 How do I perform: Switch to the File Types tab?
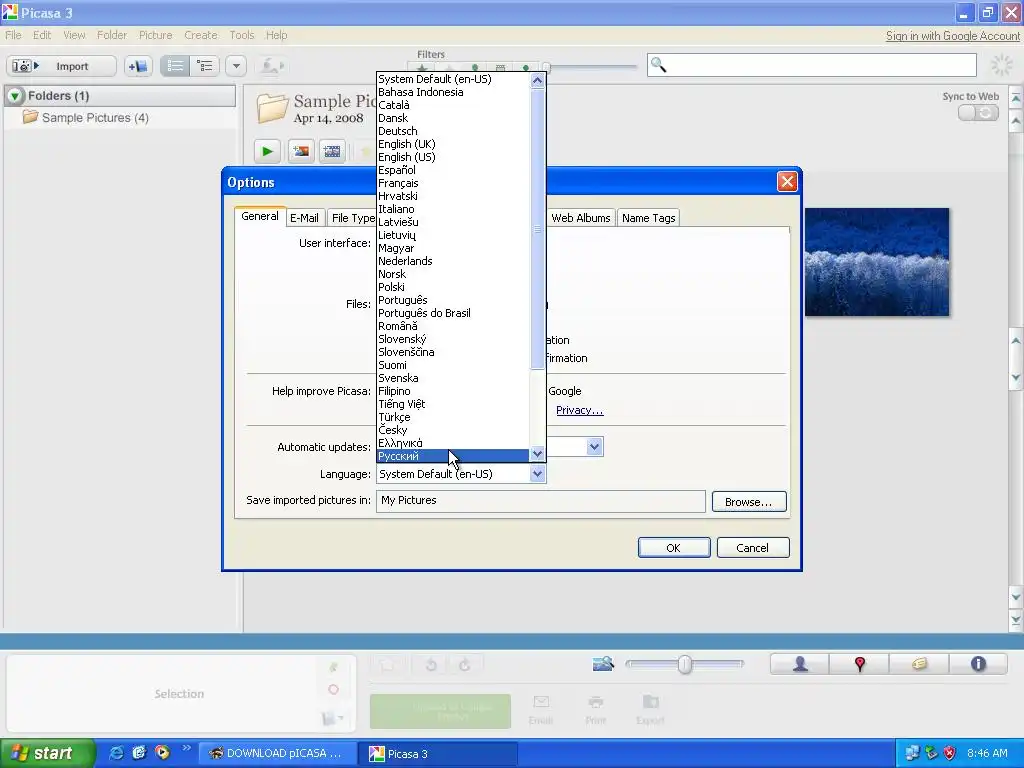353,218
